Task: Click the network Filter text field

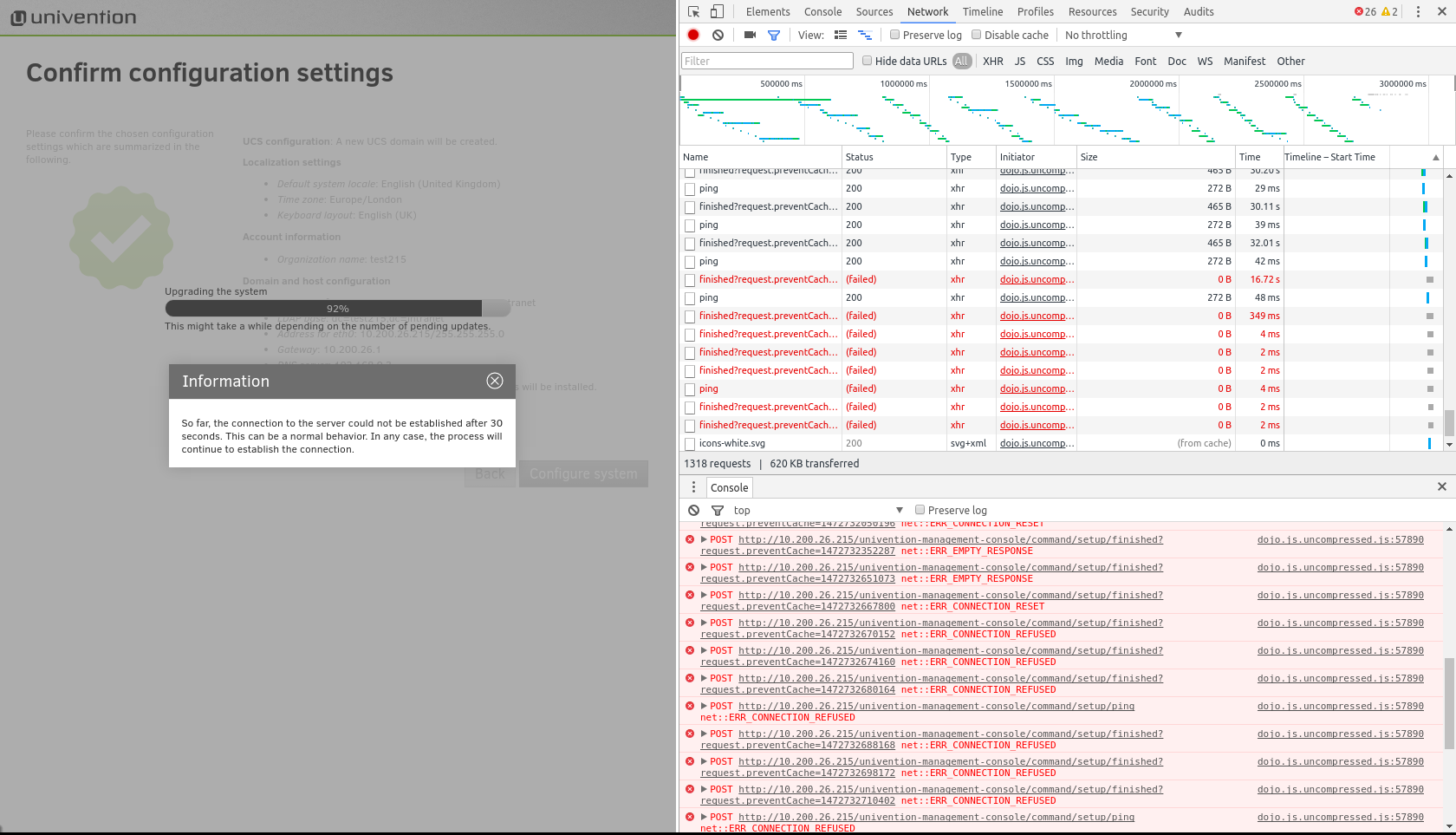Action: (x=767, y=62)
